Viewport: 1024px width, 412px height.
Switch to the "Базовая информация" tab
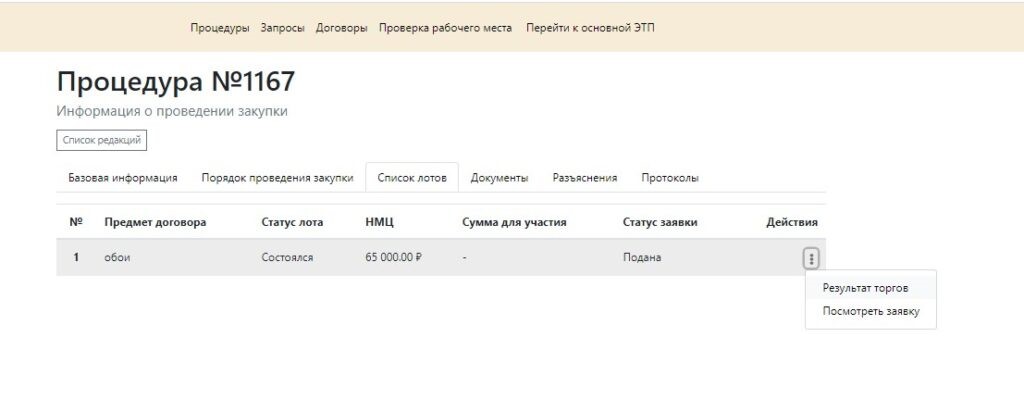coord(123,178)
